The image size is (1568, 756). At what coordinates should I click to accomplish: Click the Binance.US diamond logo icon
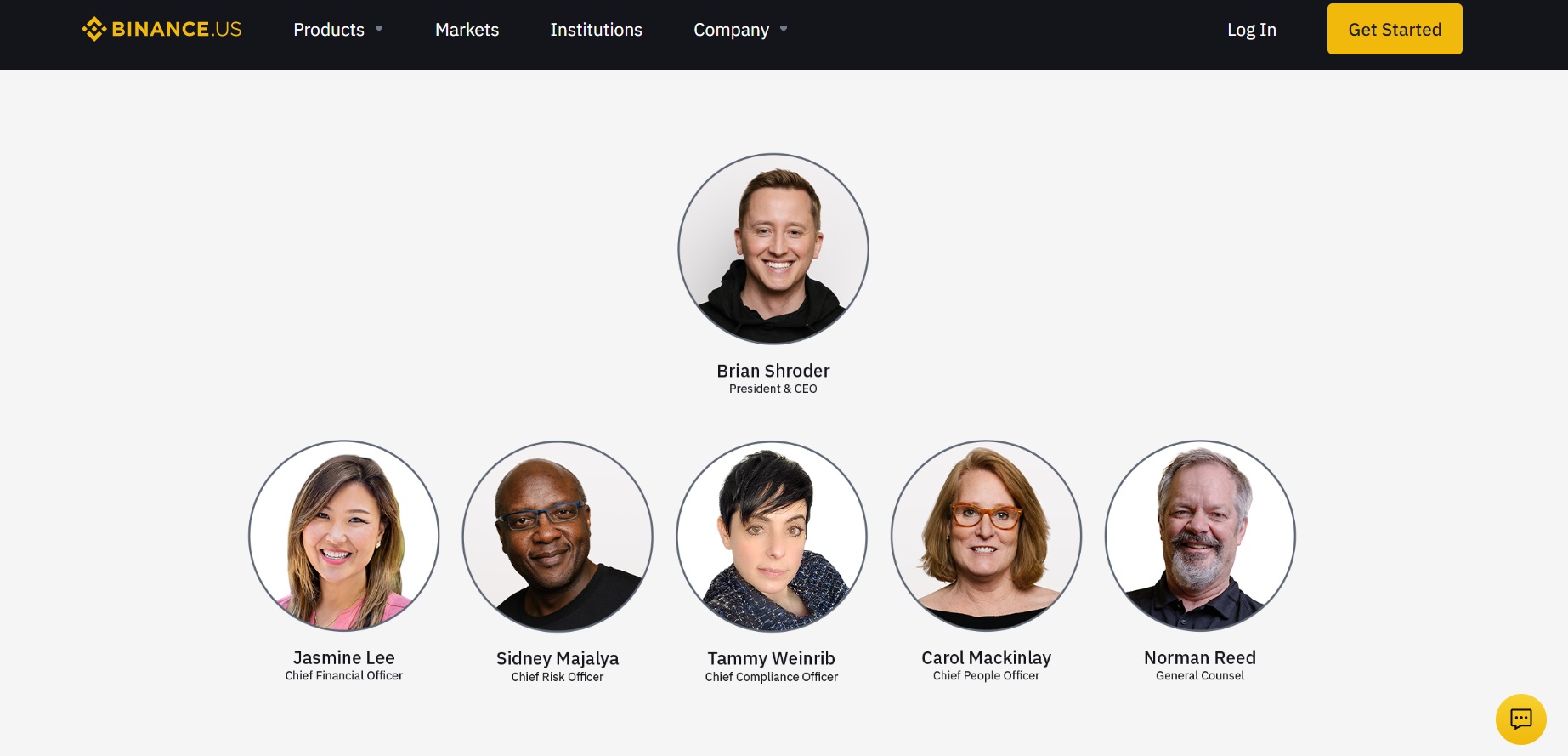pos(93,29)
